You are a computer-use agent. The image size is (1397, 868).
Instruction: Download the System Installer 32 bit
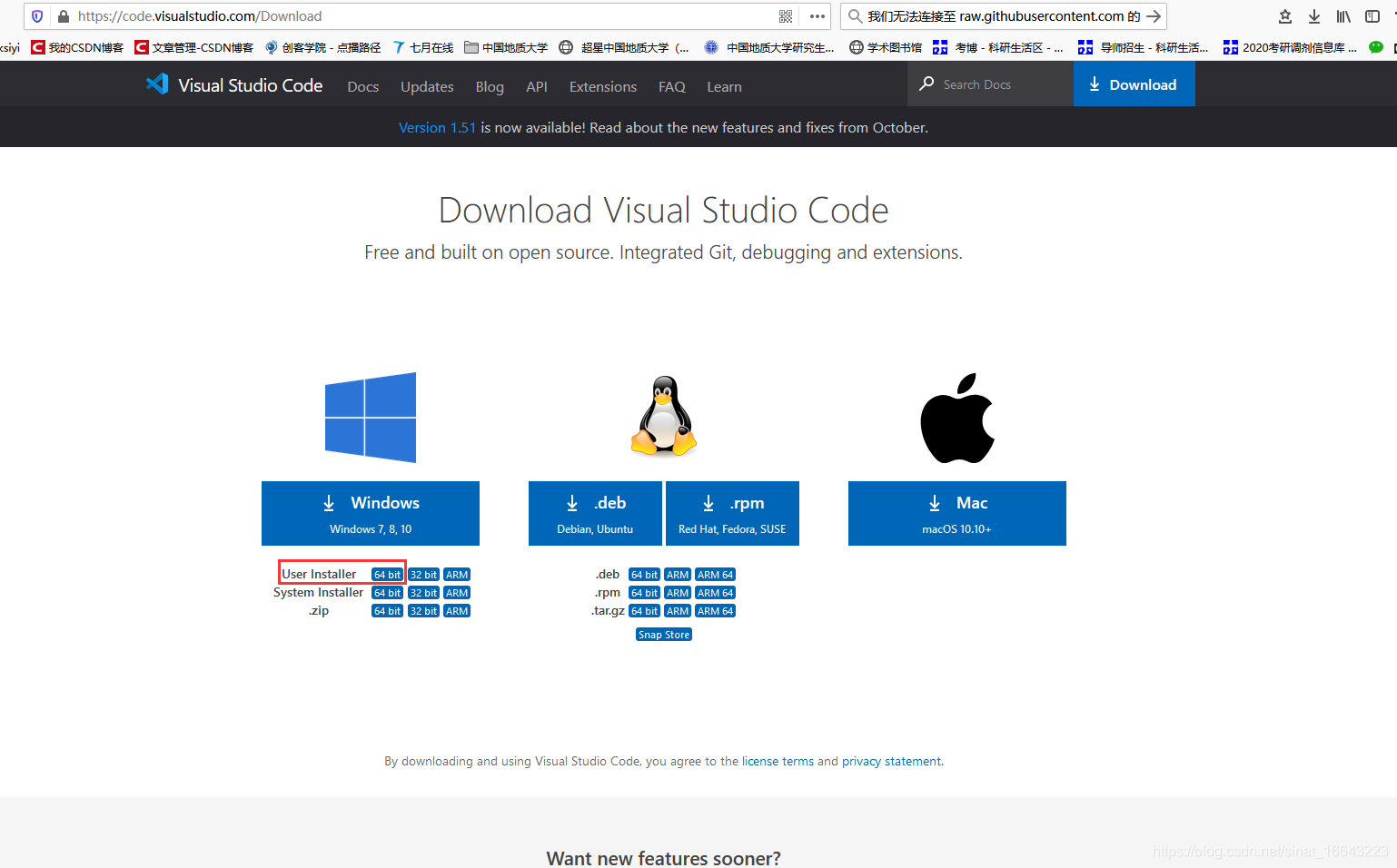pyautogui.click(x=423, y=593)
